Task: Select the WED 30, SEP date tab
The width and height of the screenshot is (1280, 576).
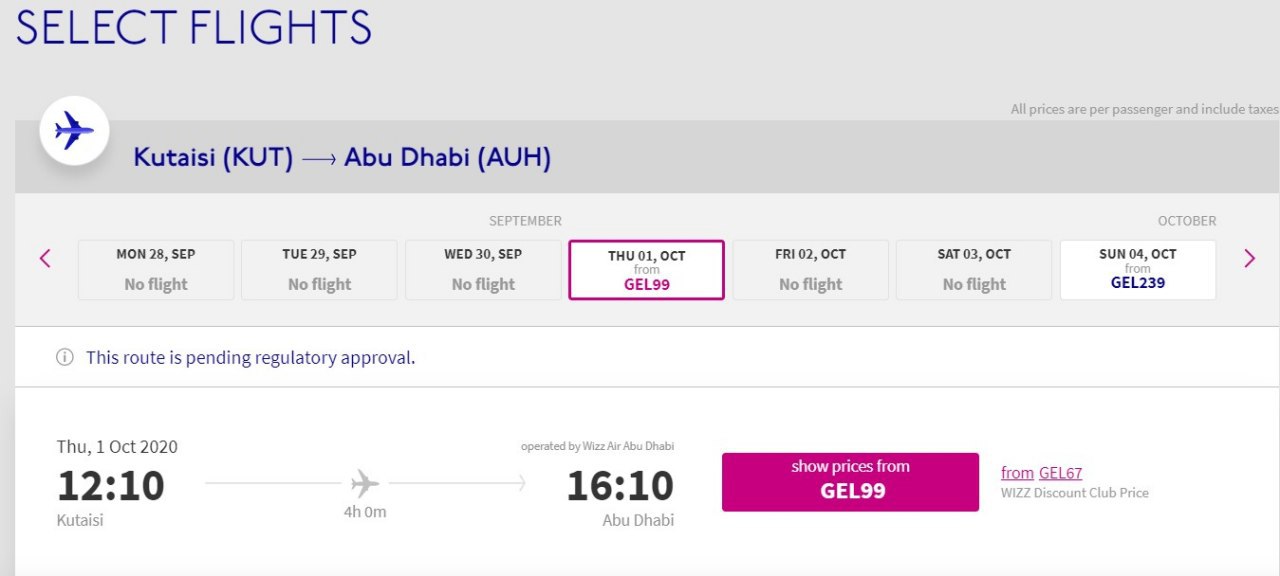Action: (483, 270)
